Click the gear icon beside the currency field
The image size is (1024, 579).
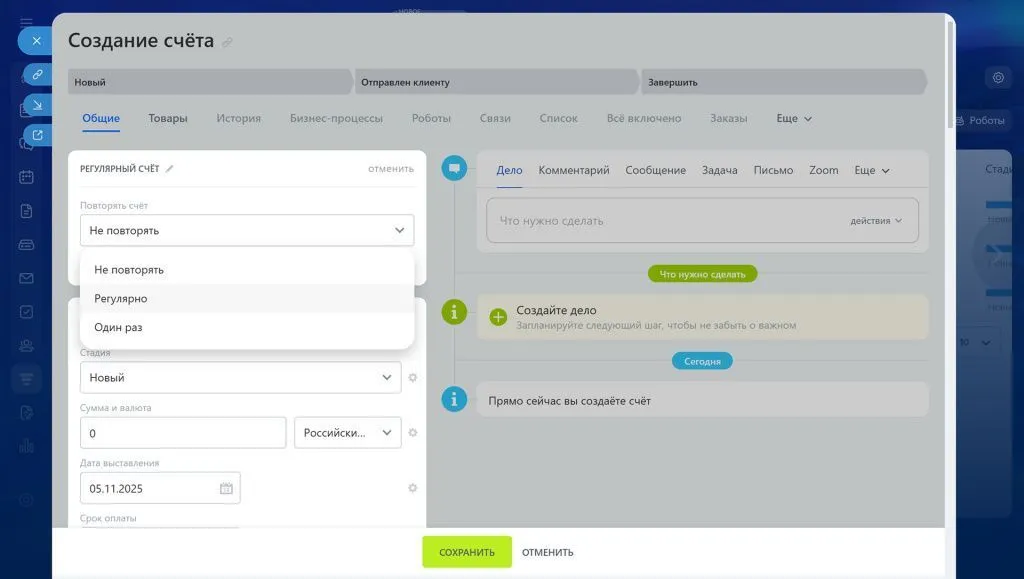tap(412, 433)
